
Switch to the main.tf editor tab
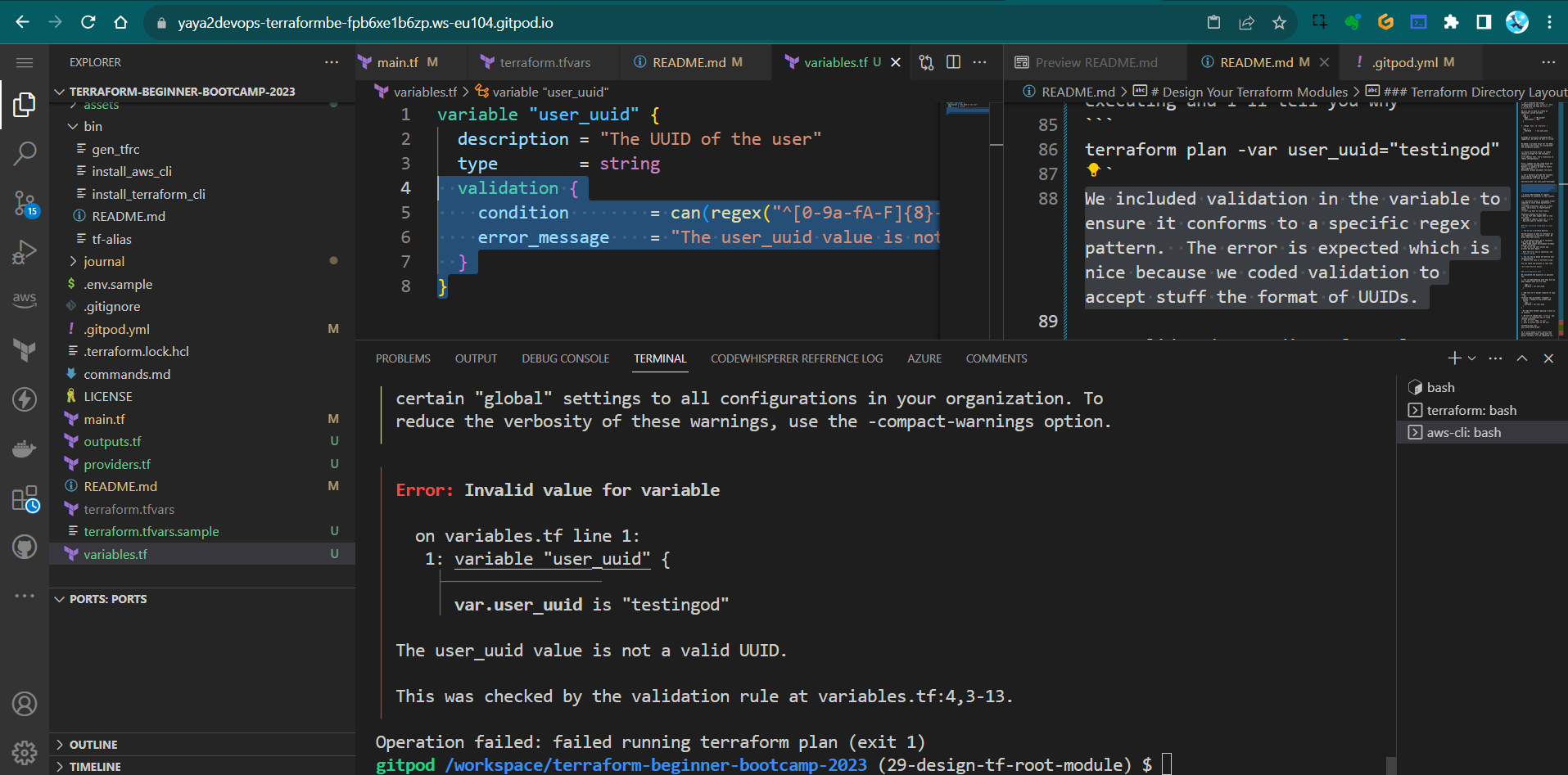pyautogui.click(x=398, y=62)
